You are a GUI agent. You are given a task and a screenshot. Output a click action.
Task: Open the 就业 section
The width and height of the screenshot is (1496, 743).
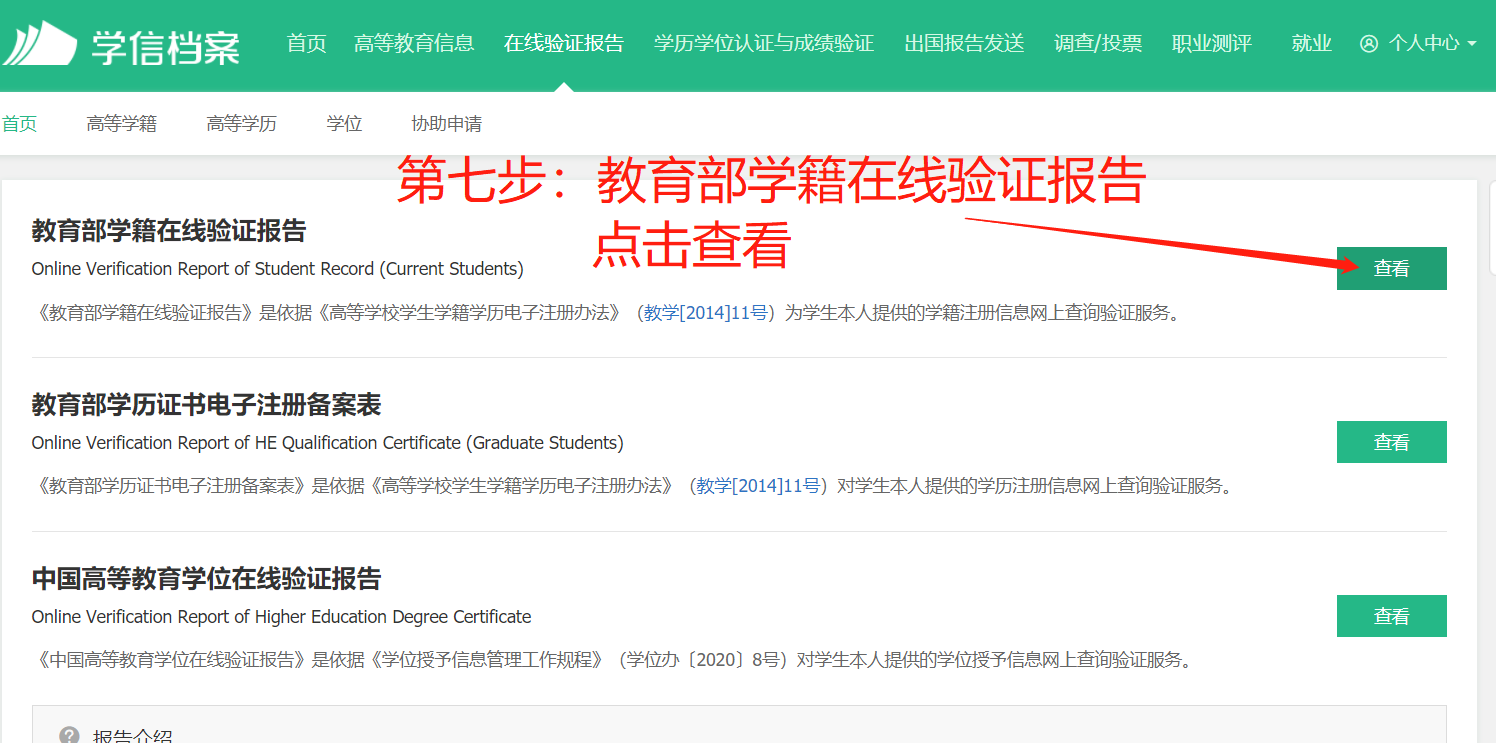(x=1311, y=43)
